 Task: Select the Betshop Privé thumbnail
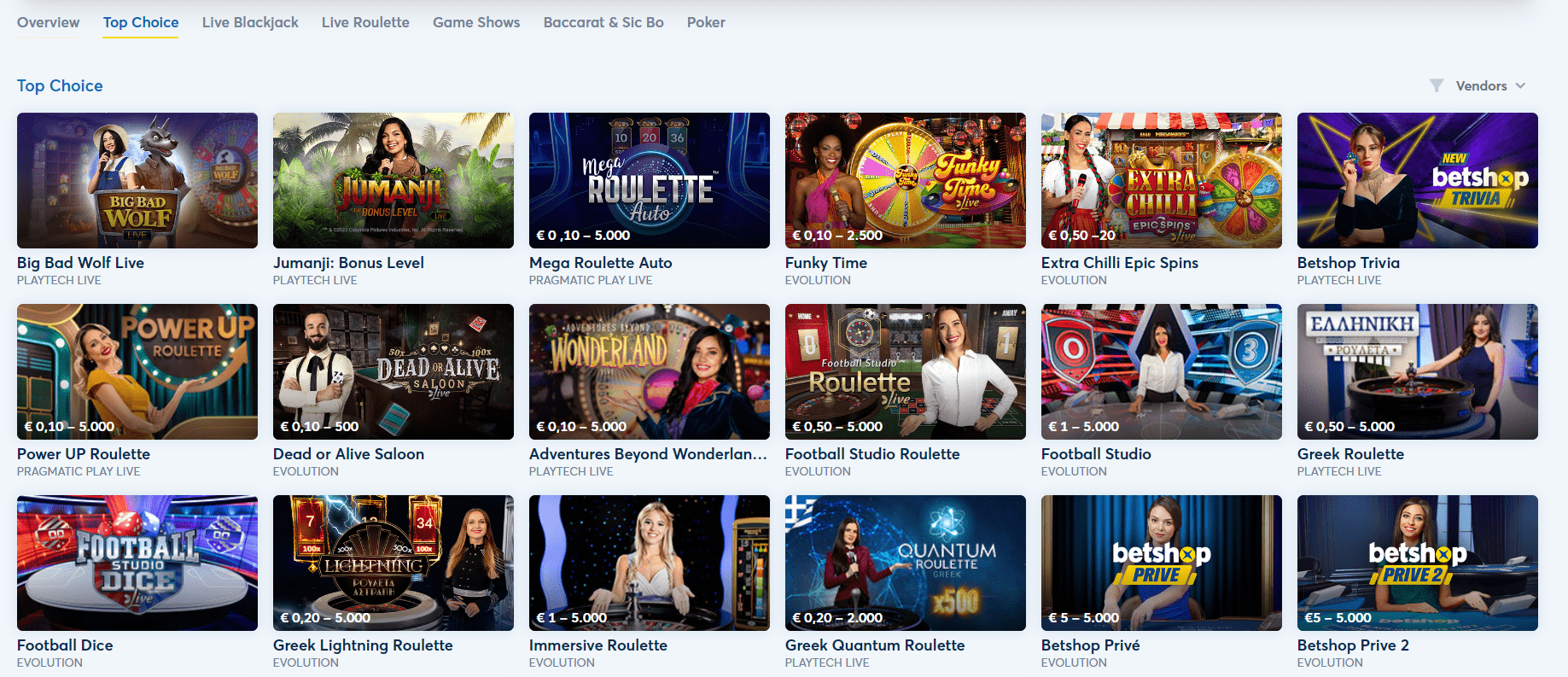(x=1162, y=563)
